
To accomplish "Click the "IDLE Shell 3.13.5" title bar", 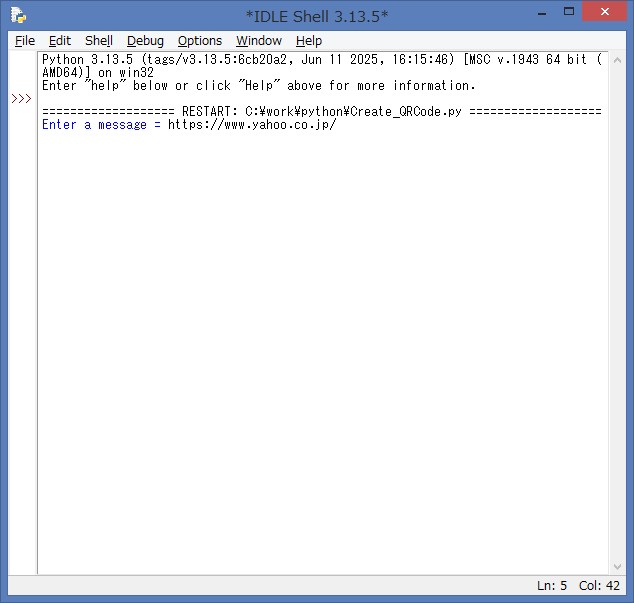I will click(316, 15).
